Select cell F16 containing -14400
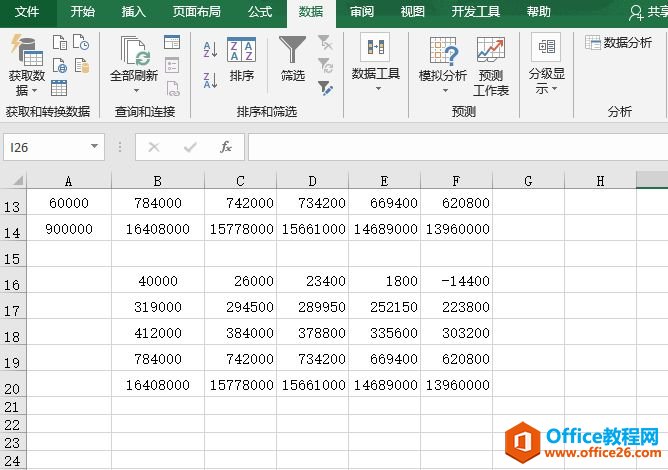668x470 pixels. (456, 282)
